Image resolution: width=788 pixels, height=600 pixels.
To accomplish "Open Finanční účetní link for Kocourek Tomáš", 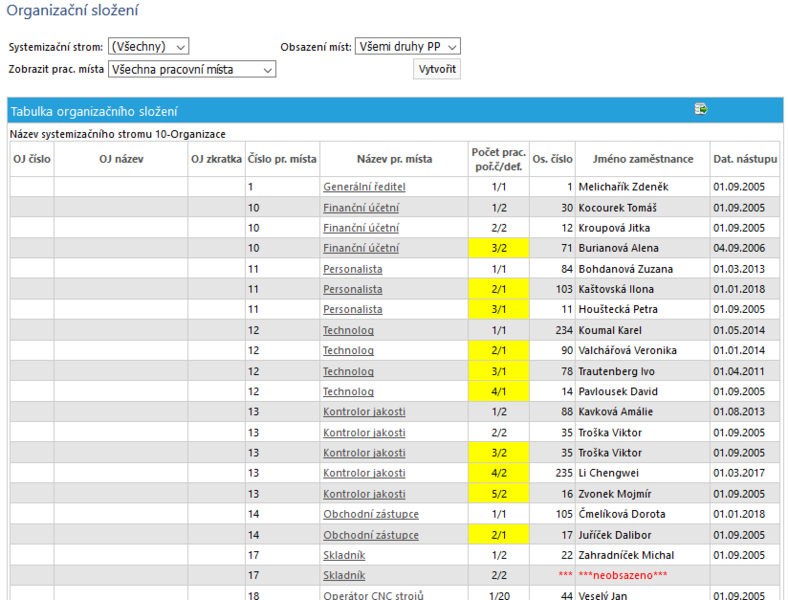I will click(361, 208).
